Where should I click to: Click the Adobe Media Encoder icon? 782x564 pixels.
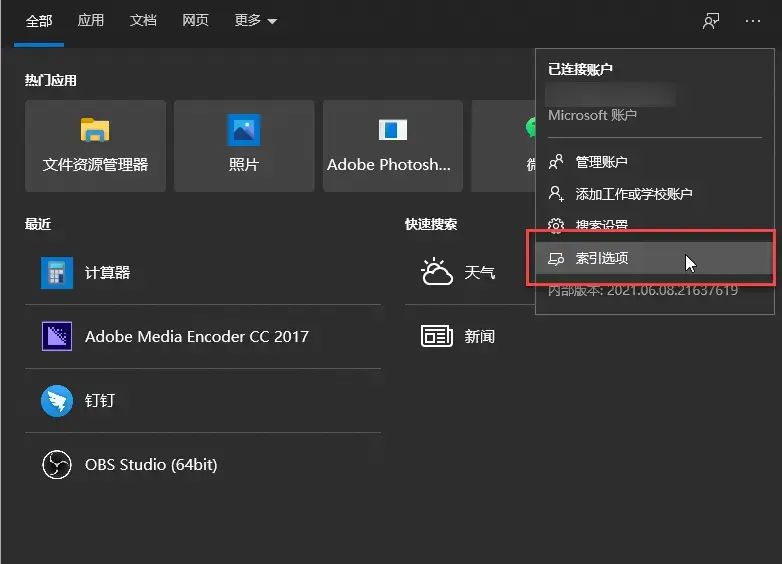57,336
